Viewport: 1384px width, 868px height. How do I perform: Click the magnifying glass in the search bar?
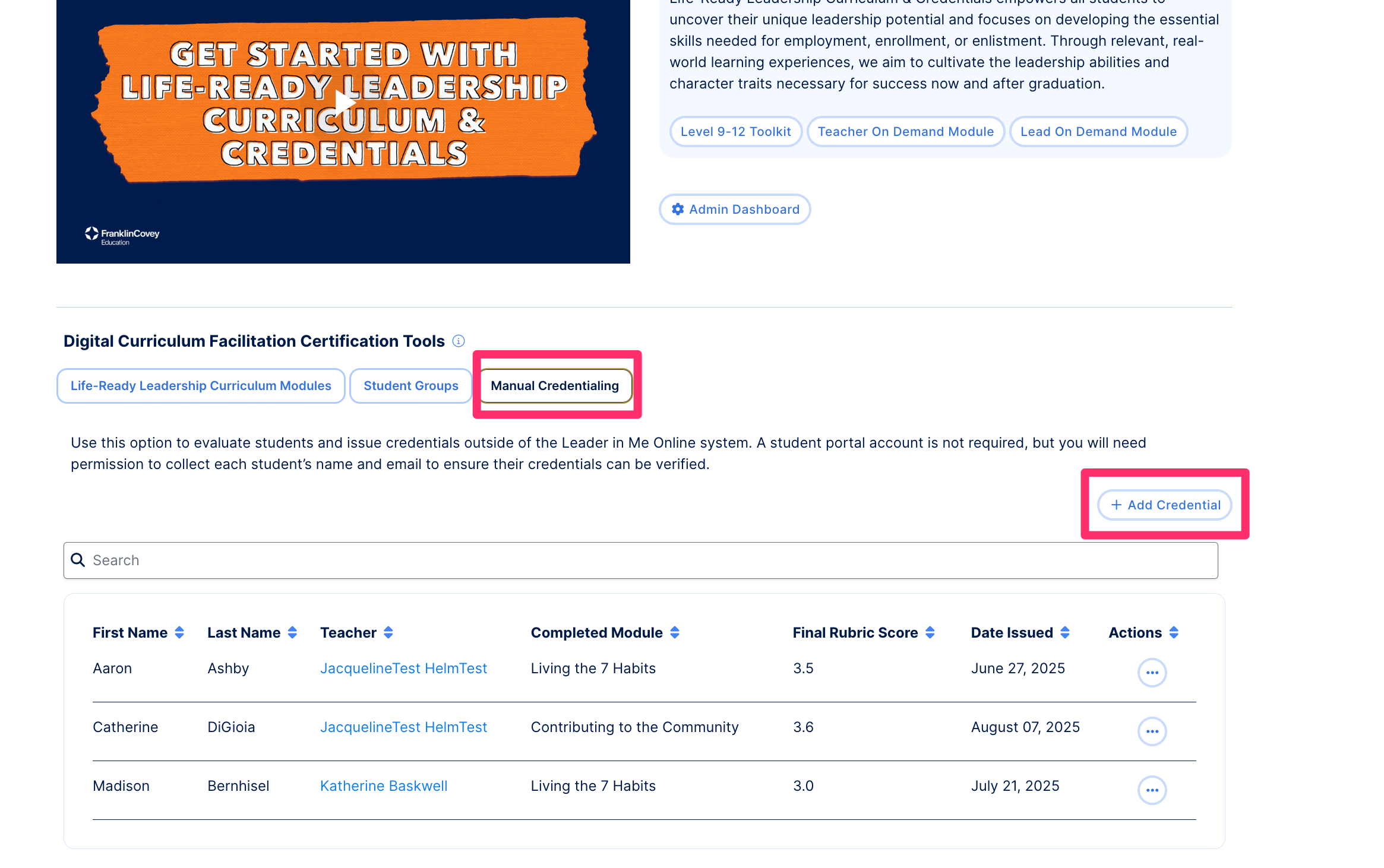[78, 560]
